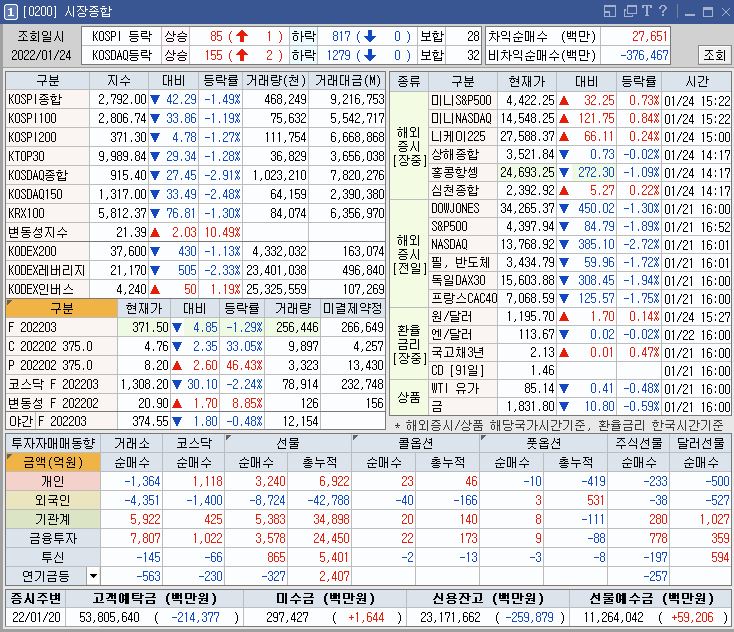Select the KOSPI종합 row label

click(47, 99)
